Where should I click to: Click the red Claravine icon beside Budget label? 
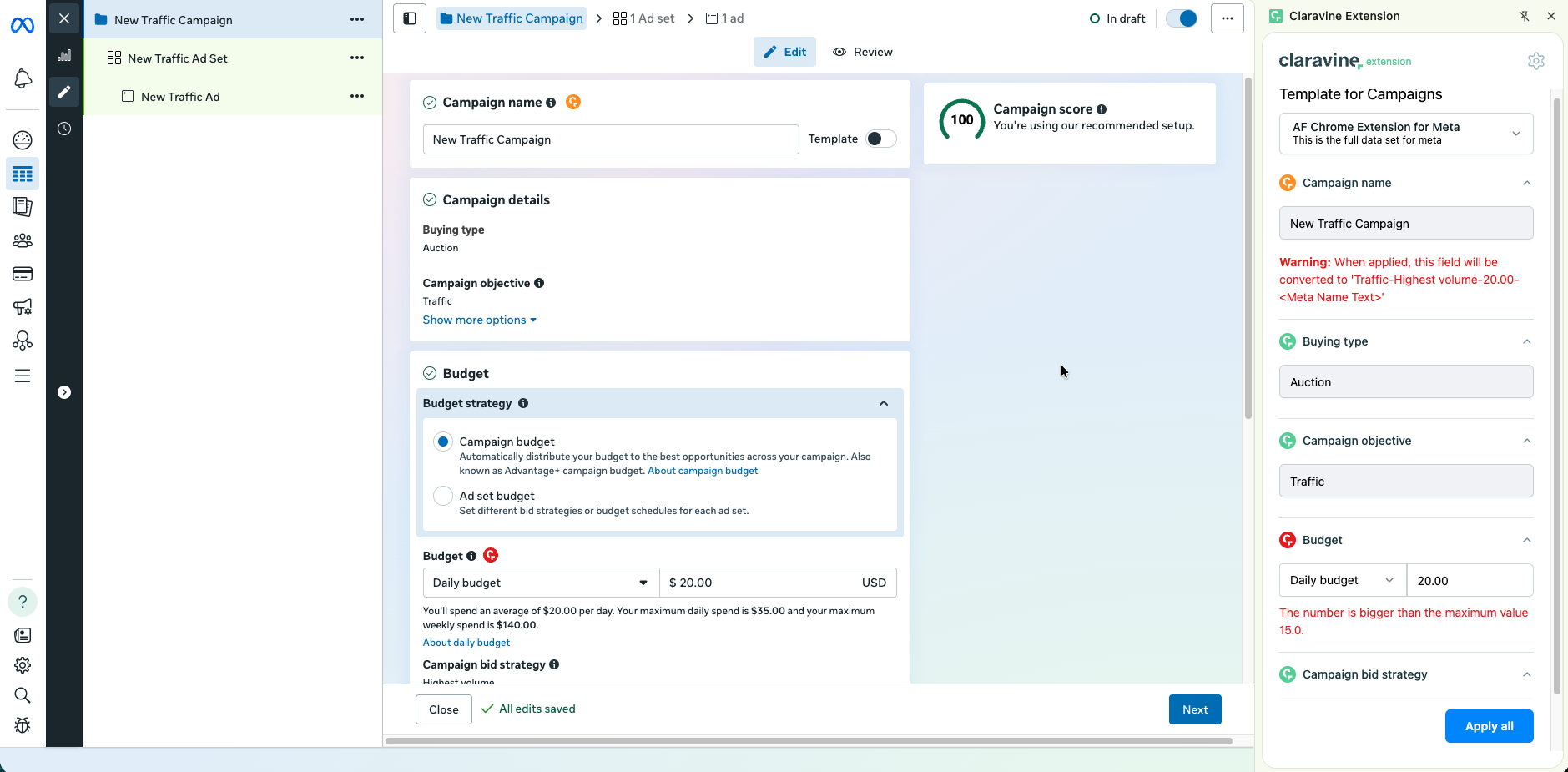point(491,555)
